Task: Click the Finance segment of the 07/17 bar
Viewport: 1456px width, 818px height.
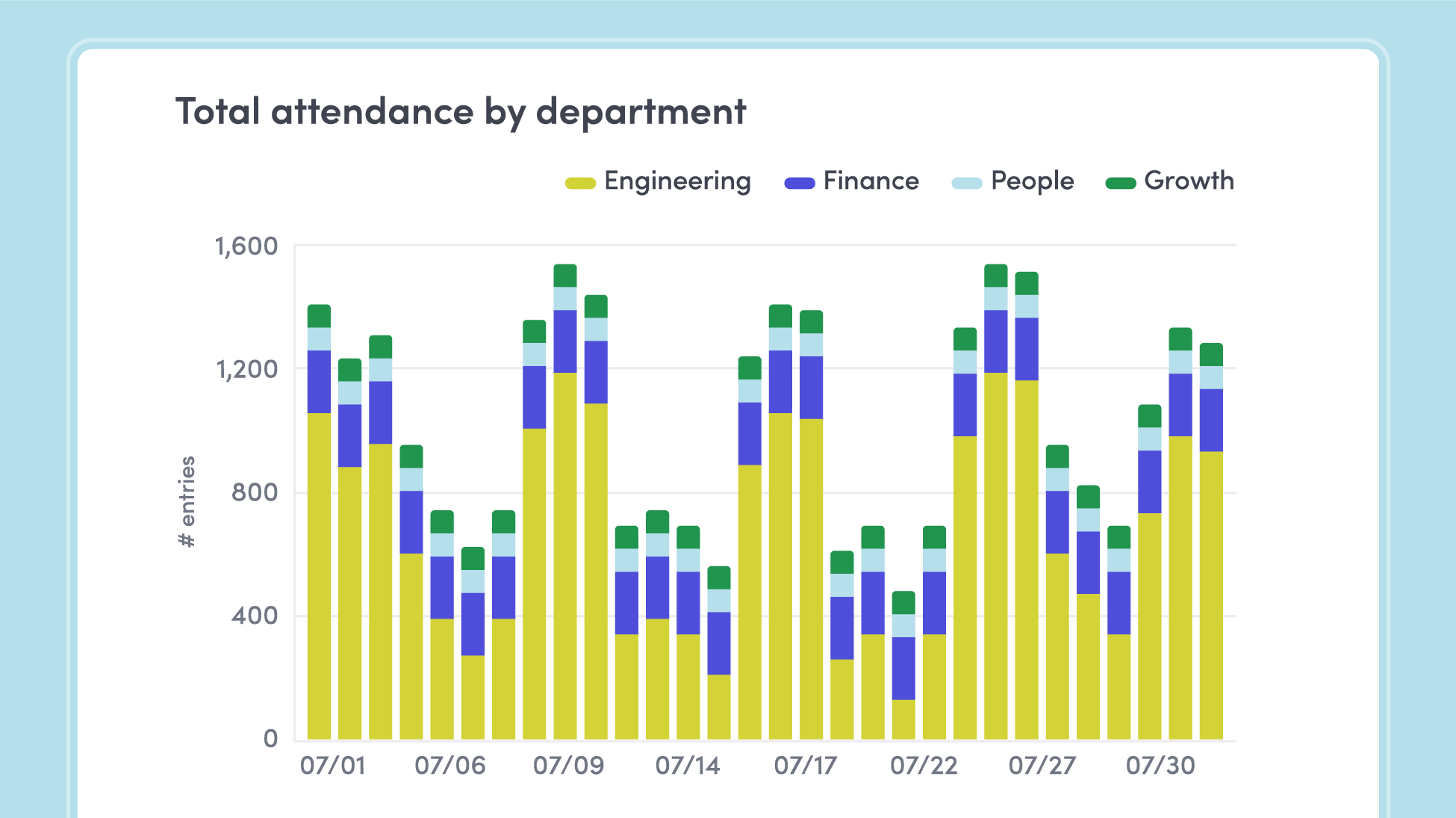Action: tap(811, 387)
